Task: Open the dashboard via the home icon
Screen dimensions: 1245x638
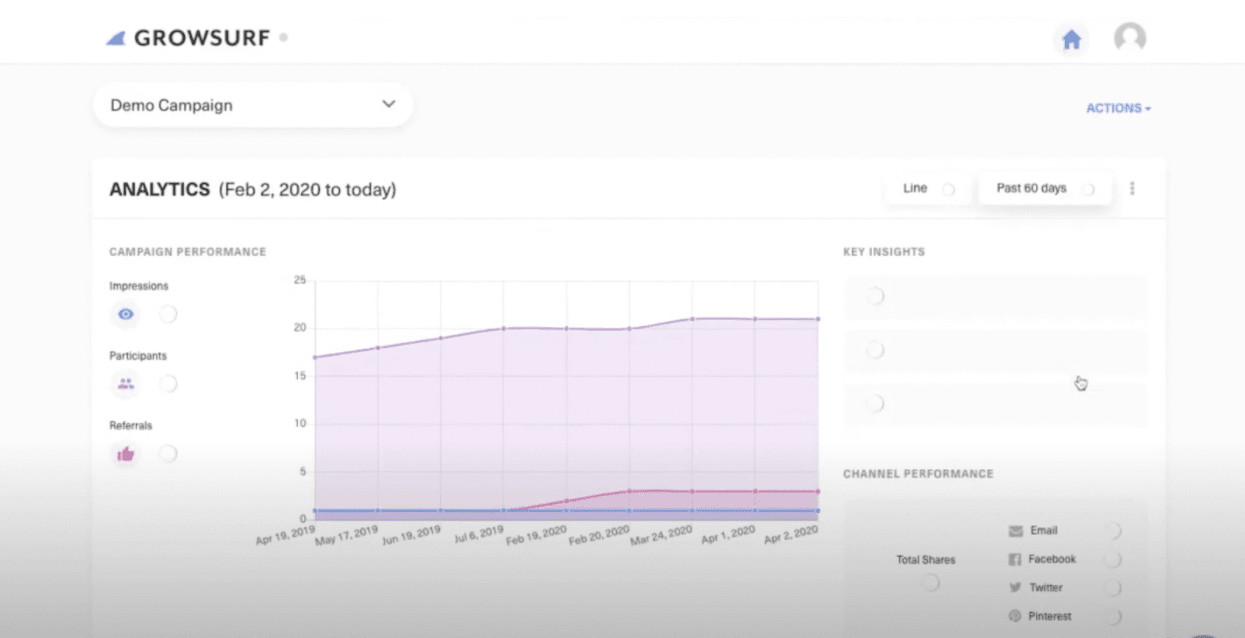Action: click(1071, 39)
